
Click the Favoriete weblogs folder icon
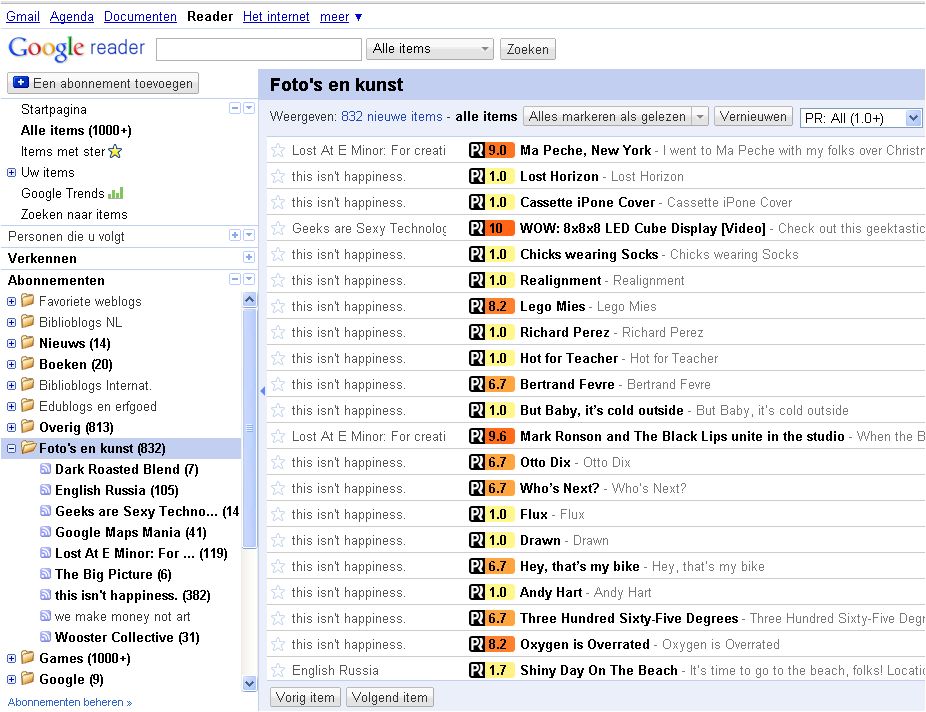pos(28,301)
